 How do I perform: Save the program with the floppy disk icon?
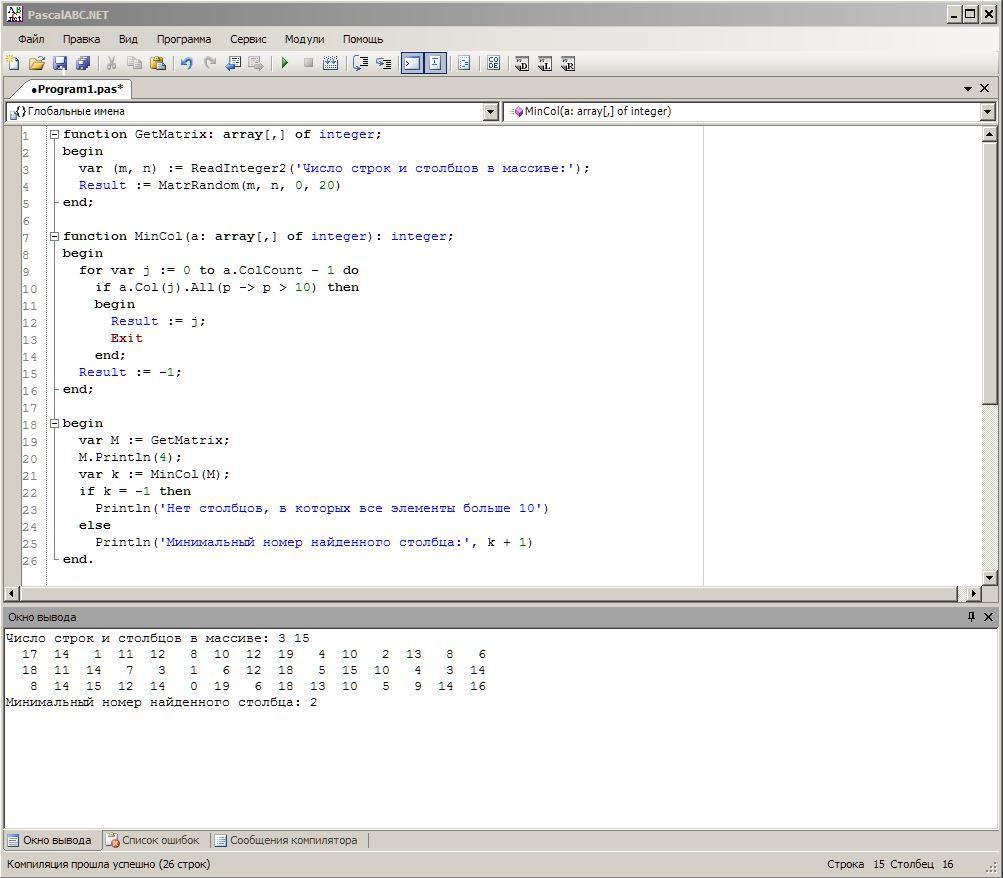click(60, 63)
